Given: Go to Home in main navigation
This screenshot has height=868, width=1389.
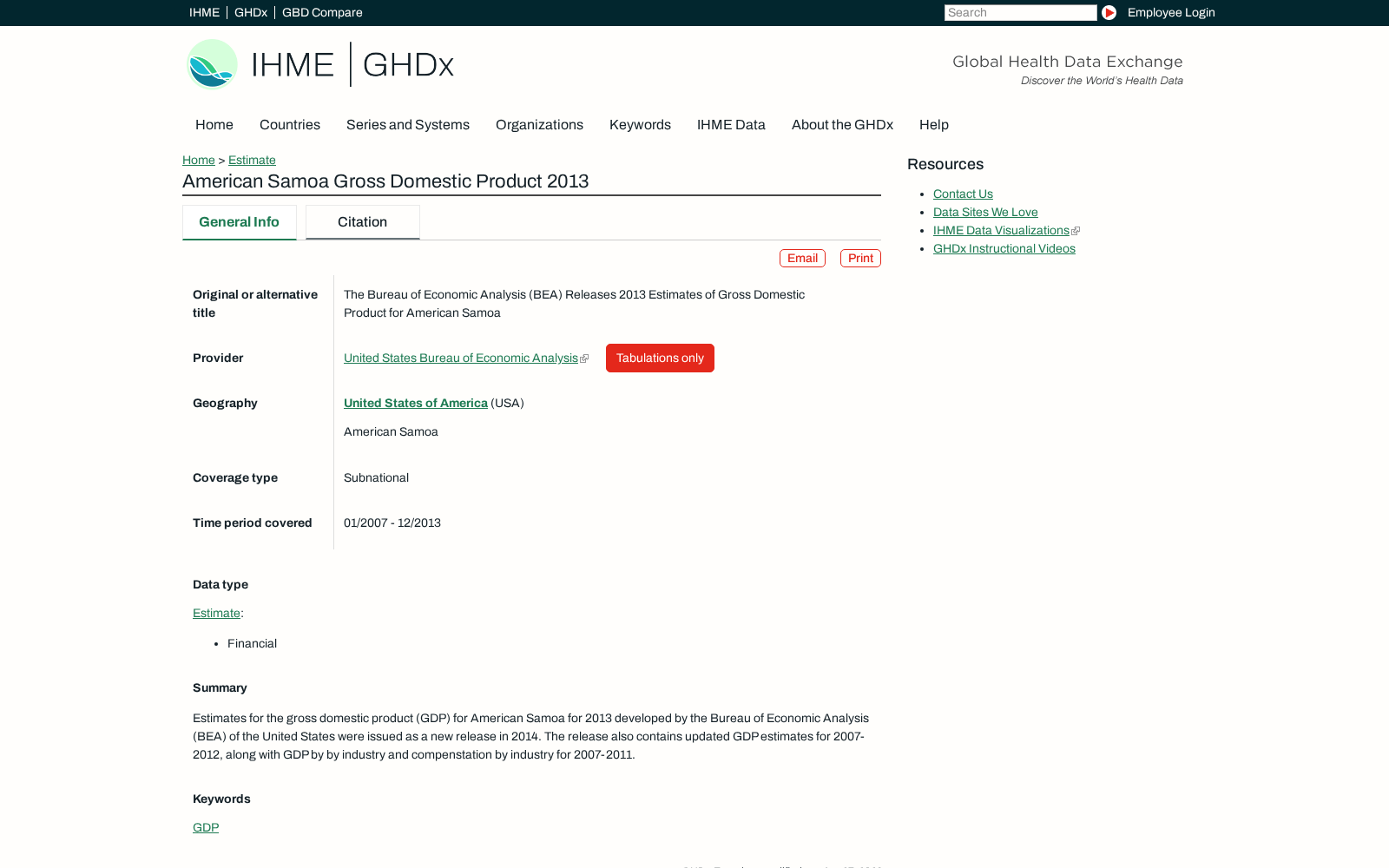Looking at the screenshot, I should (x=214, y=125).
